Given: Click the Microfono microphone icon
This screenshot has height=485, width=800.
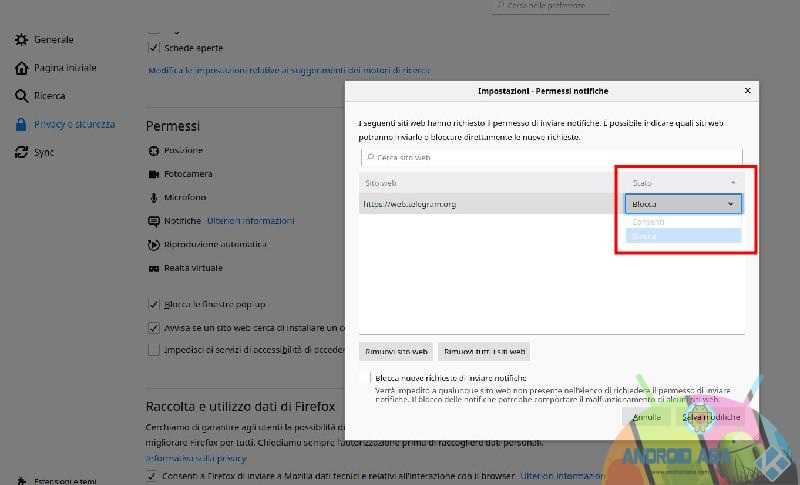Looking at the screenshot, I should (x=154, y=197).
